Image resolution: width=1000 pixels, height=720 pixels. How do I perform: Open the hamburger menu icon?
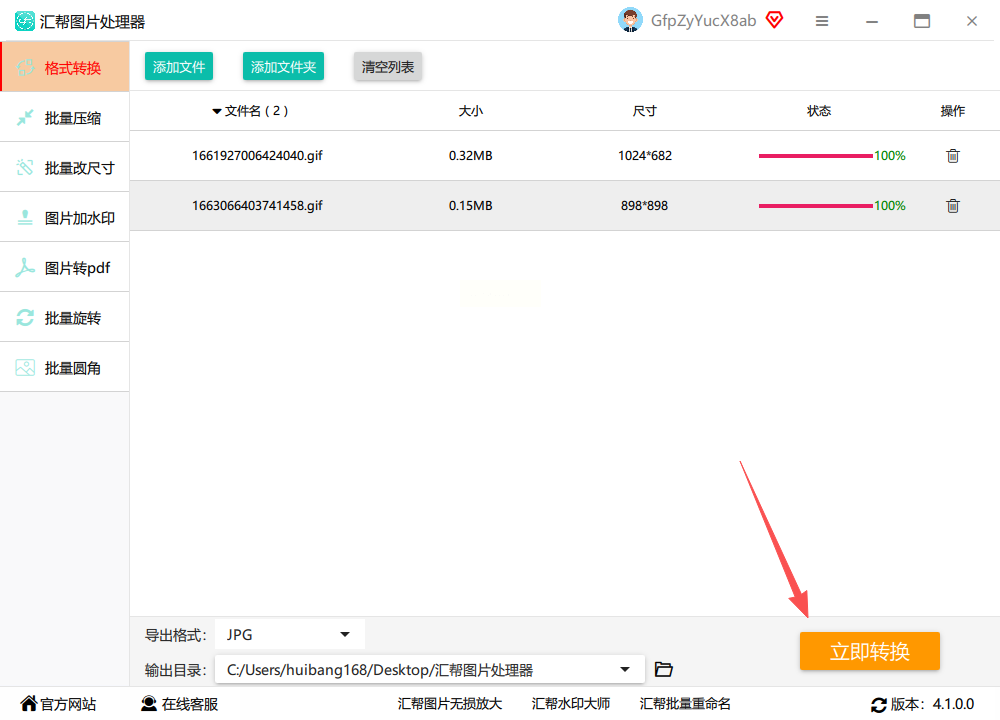(x=822, y=21)
